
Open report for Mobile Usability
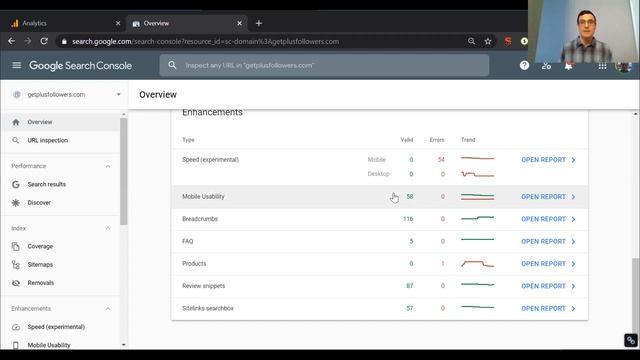548,197
